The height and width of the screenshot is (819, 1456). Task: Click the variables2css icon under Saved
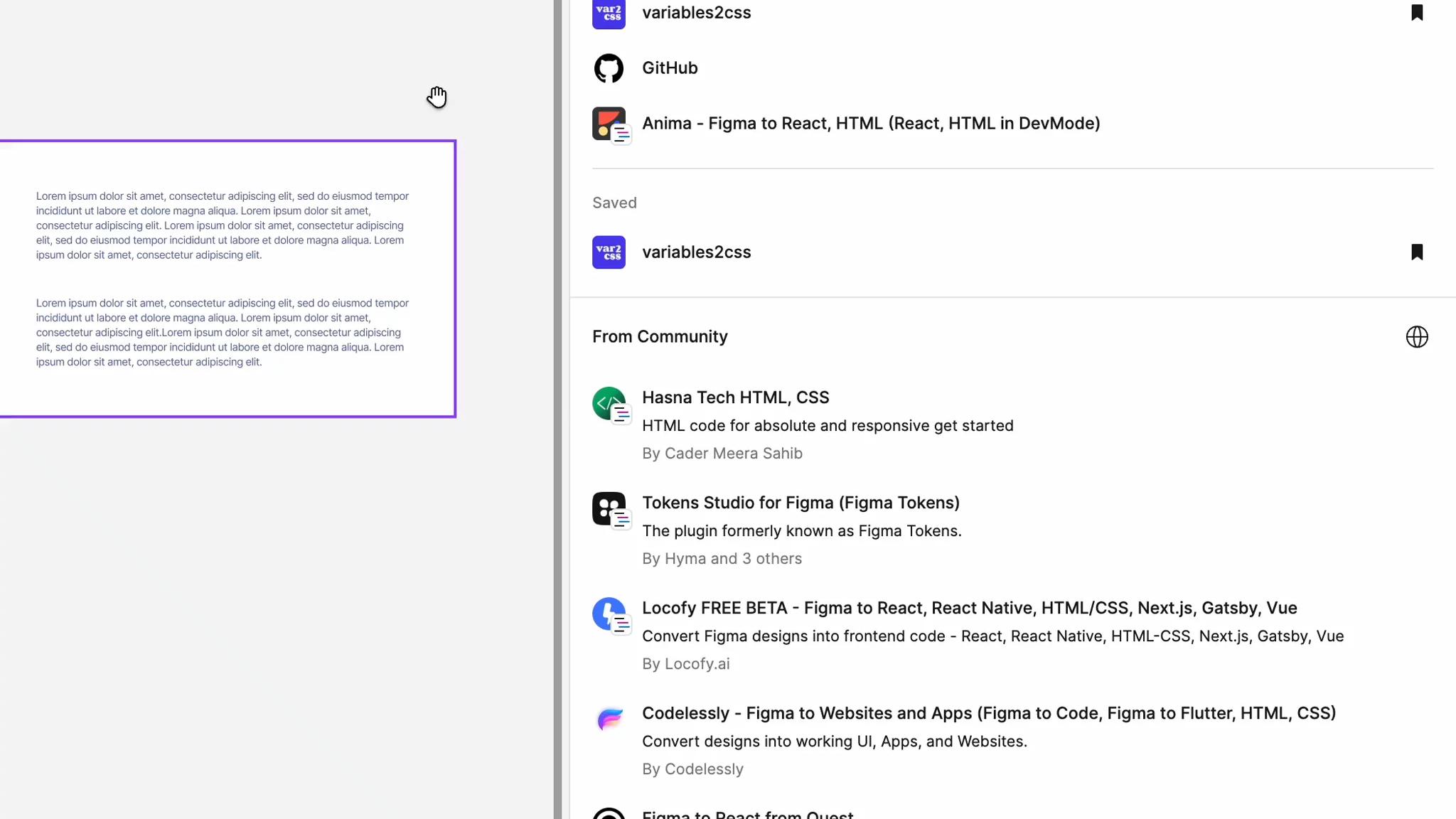(609, 252)
